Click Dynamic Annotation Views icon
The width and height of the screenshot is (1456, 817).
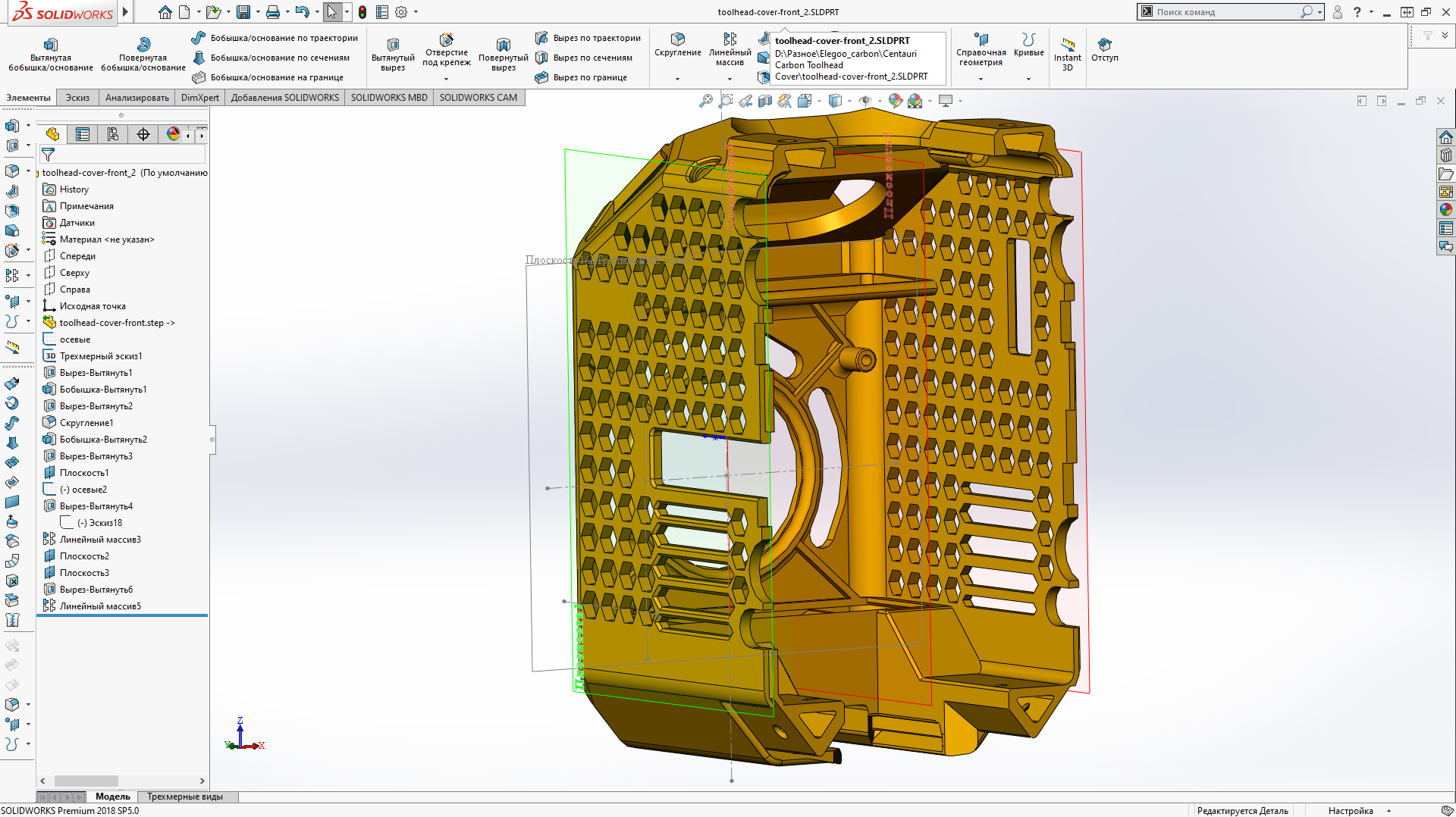click(x=785, y=101)
